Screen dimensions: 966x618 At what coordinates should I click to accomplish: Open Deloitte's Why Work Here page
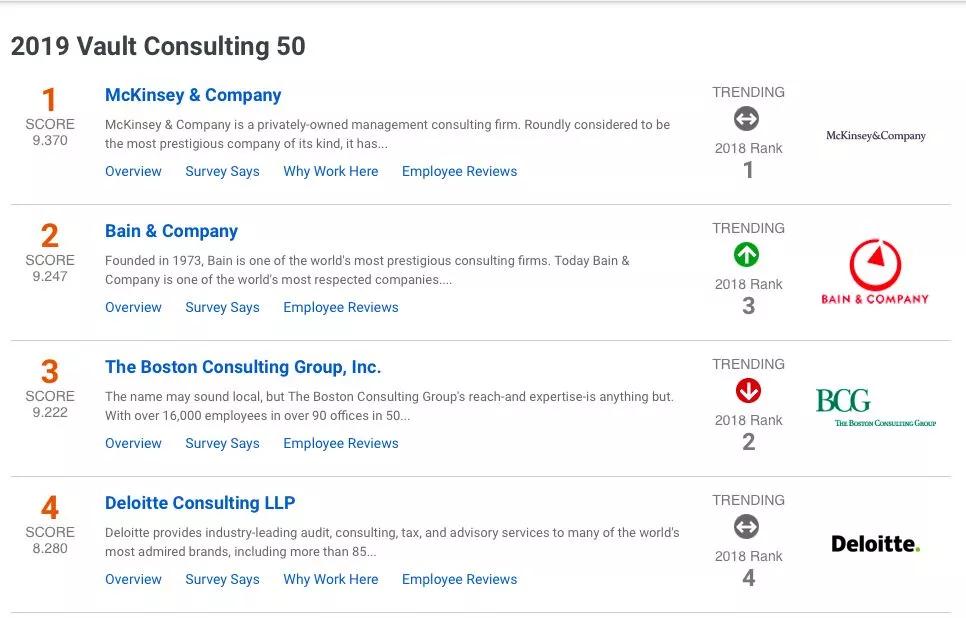pos(330,579)
